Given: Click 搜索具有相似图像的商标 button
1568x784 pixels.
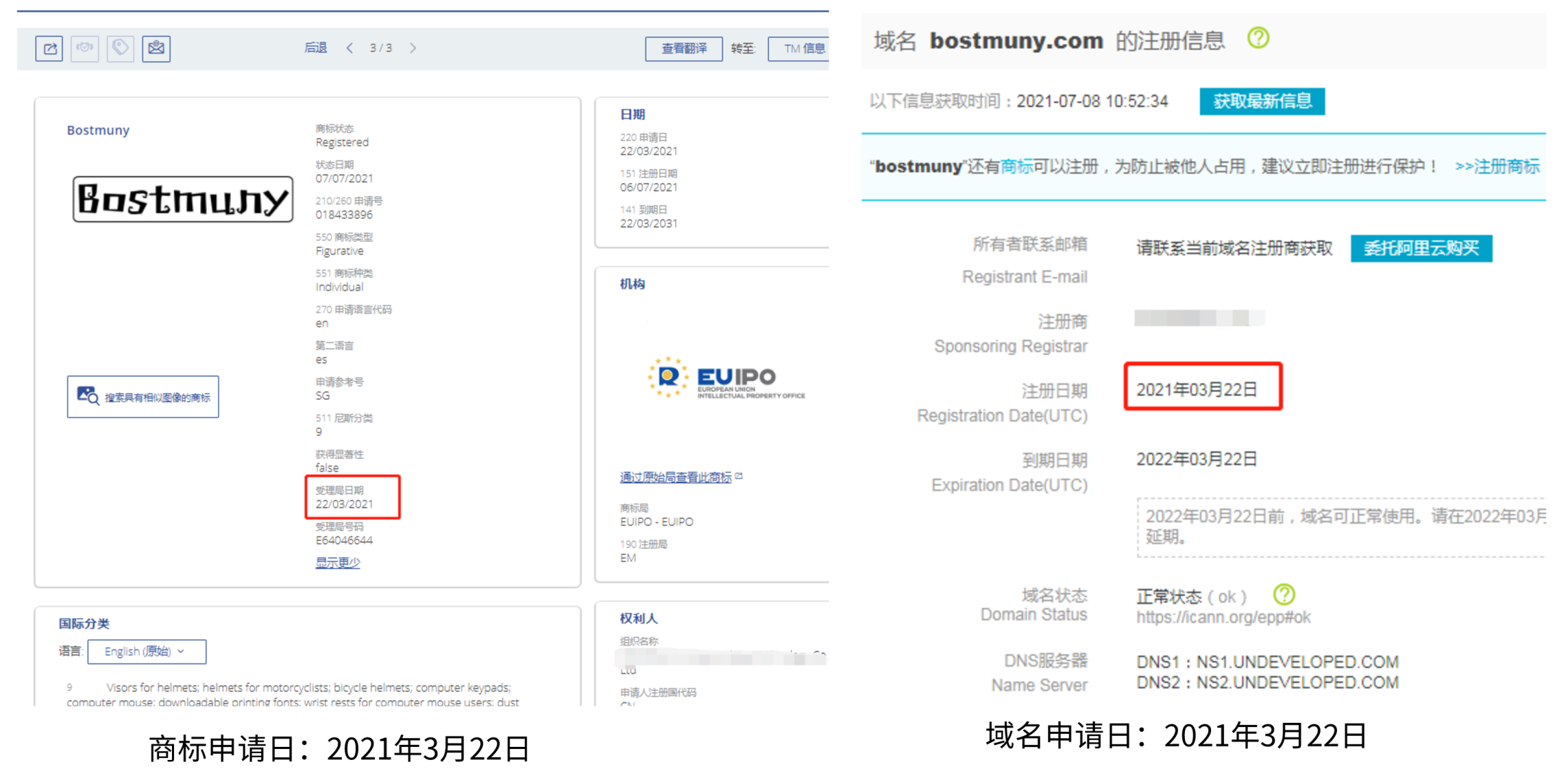Looking at the screenshot, I should [143, 397].
